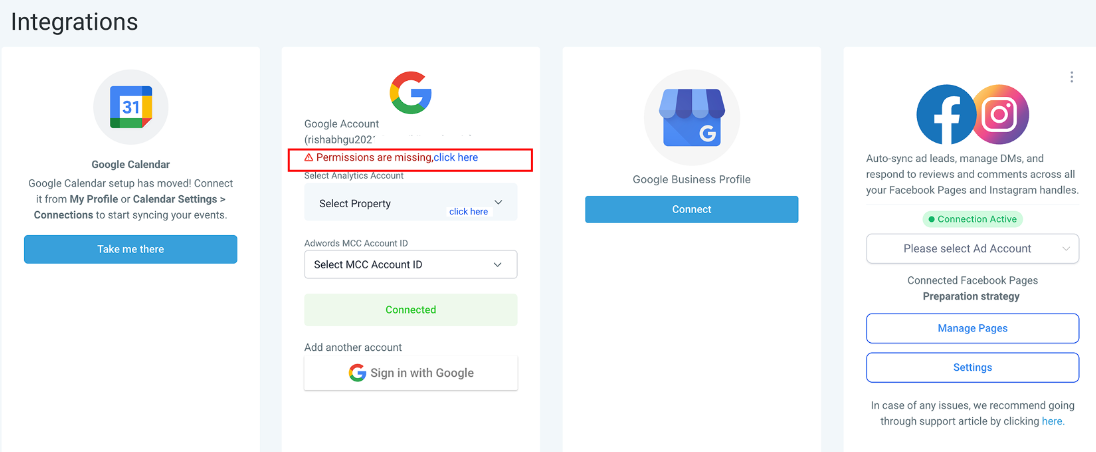1096x452 pixels.
Task: Click the Instagram logo icon
Action: tap(1000, 114)
